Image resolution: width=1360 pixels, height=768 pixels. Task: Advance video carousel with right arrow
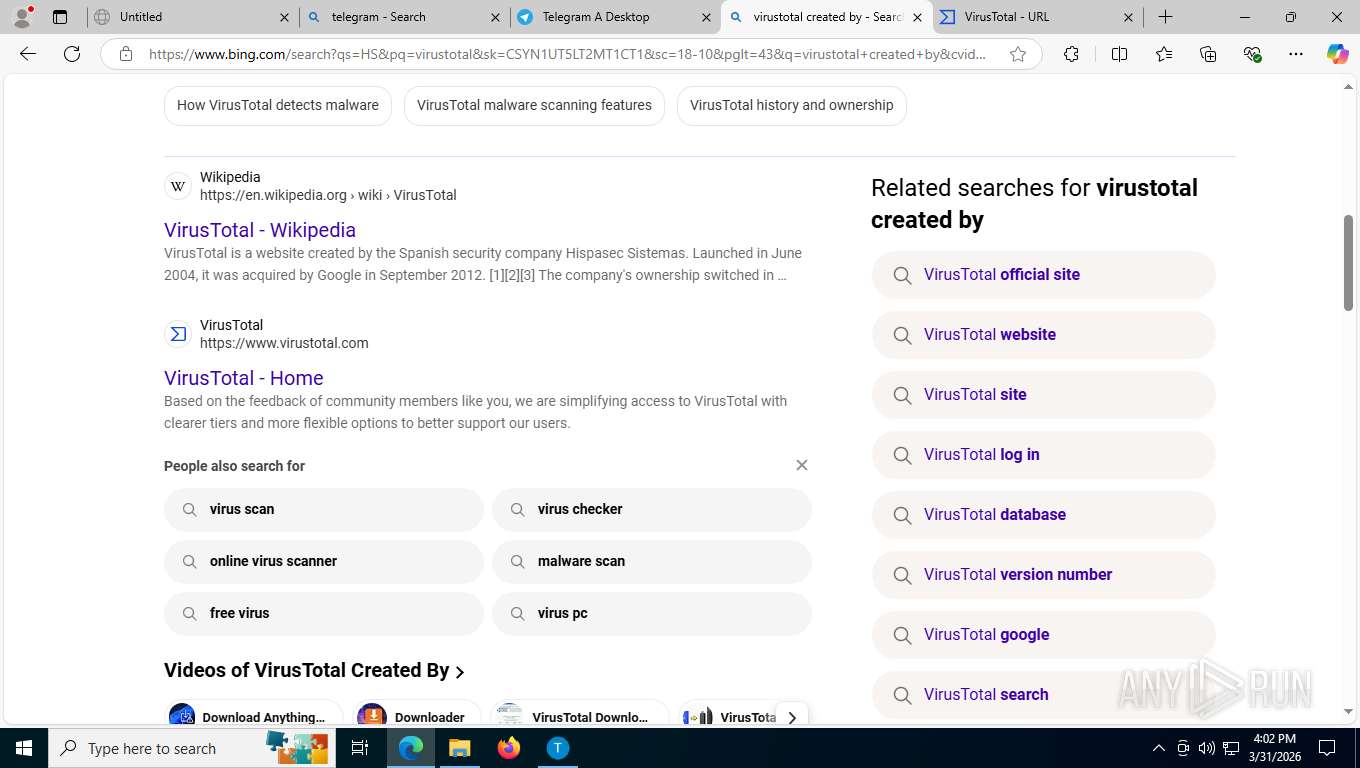tap(792, 717)
